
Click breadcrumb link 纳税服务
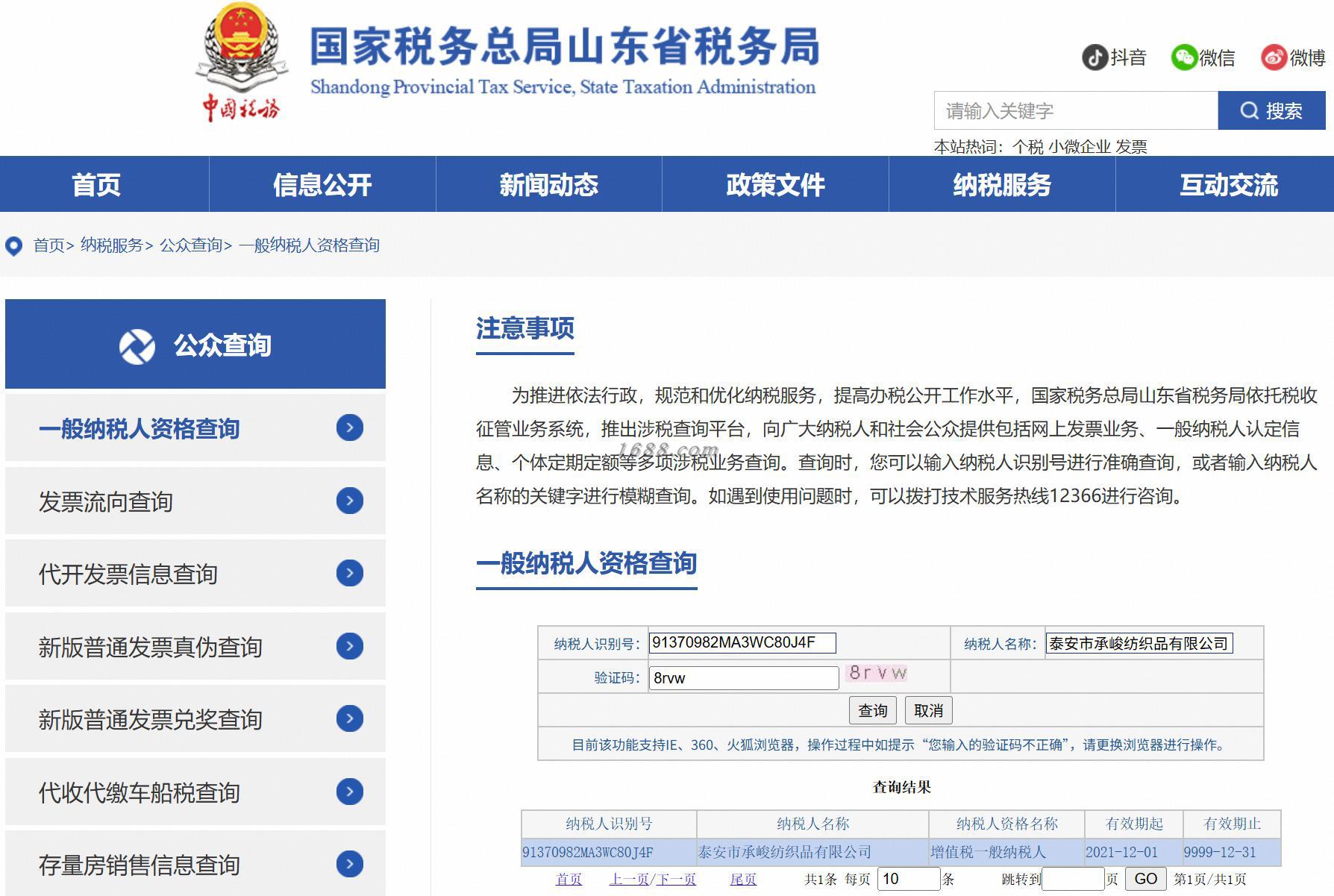[112, 245]
